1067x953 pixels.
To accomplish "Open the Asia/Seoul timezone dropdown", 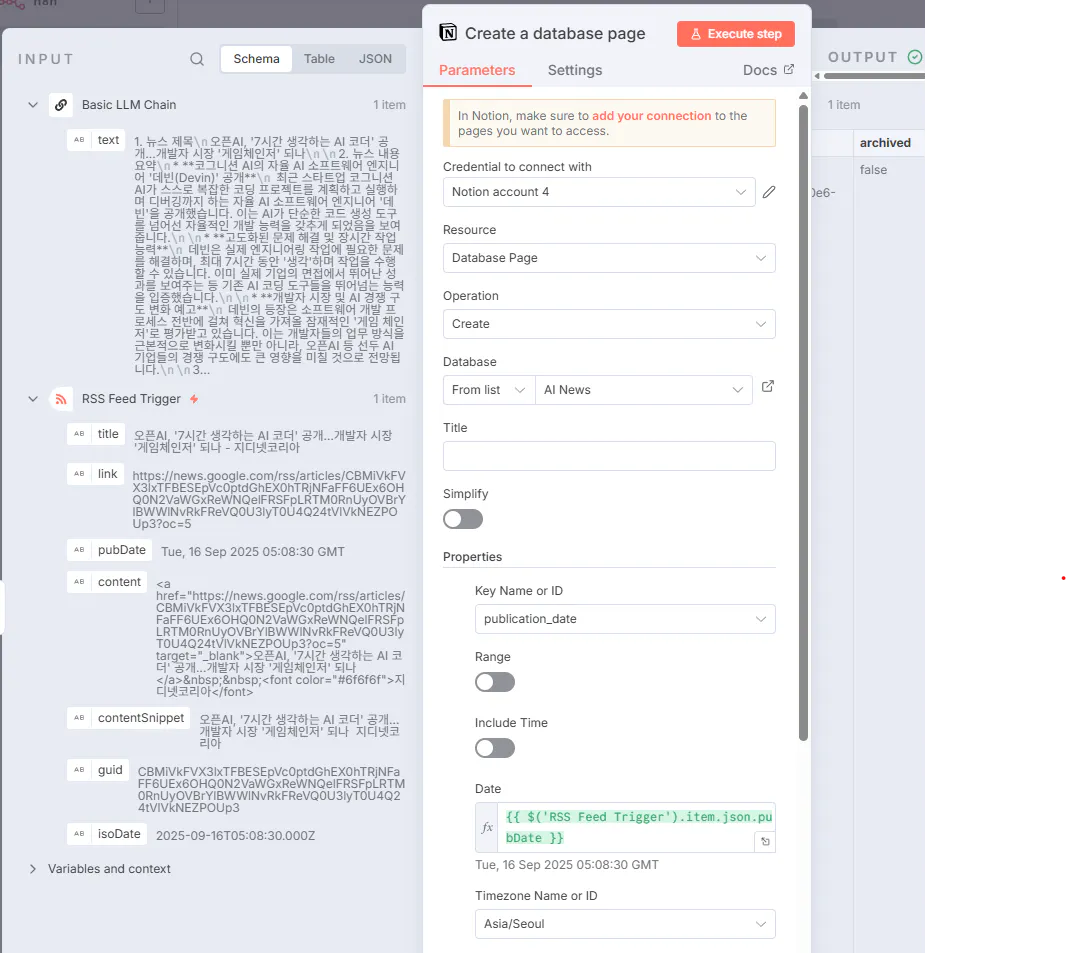I will pos(625,924).
